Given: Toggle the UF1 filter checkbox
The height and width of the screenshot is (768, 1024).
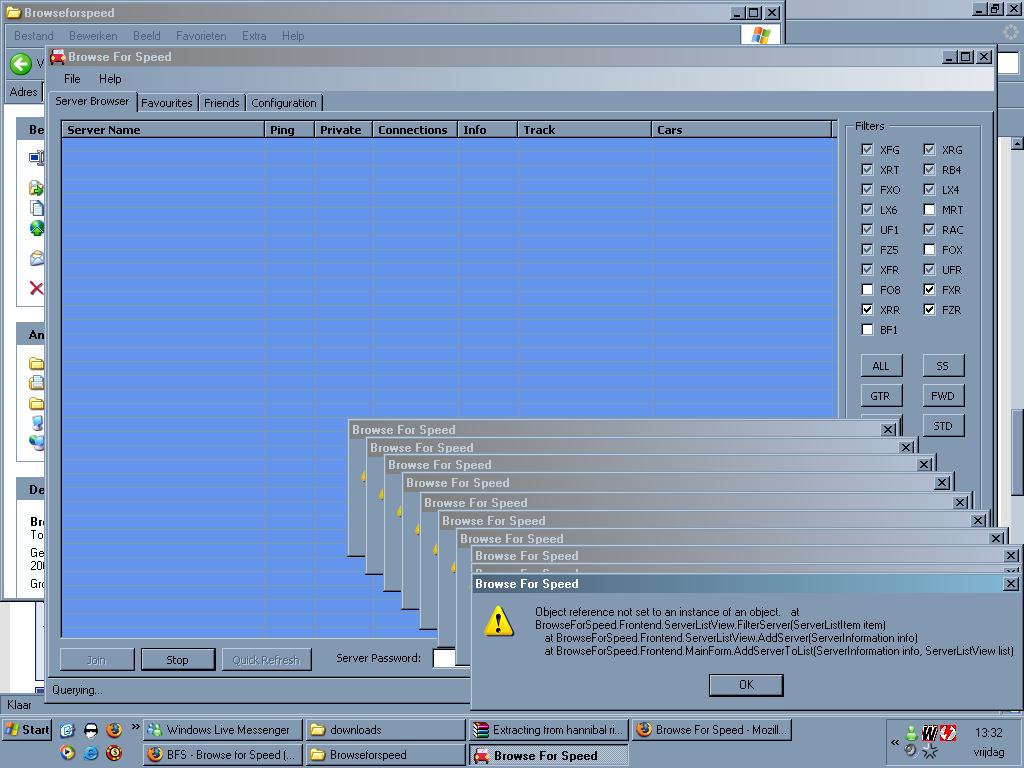Looking at the screenshot, I should click(x=867, y=230).
